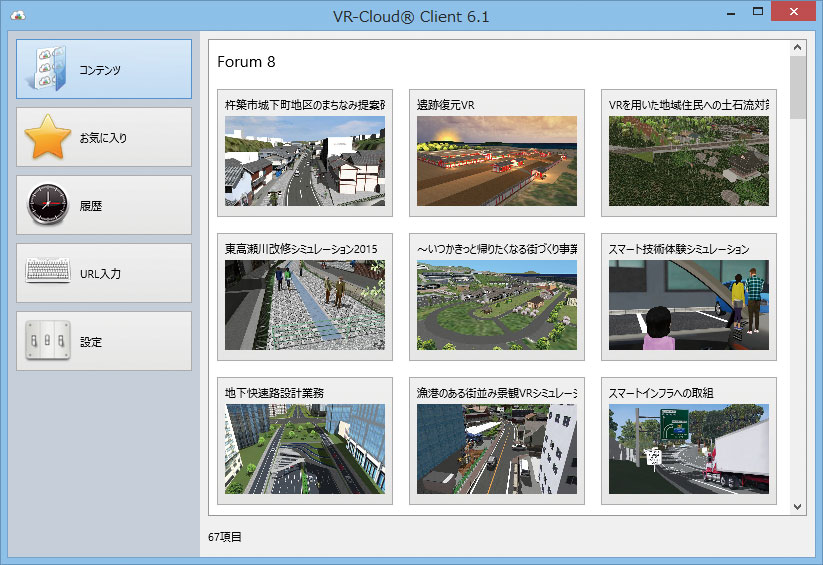Image resolution: width=823 pixels, height=565 pixels.
Task: Open VRを用いた地域住民への土石流 content
Action: tap(689, 153)
